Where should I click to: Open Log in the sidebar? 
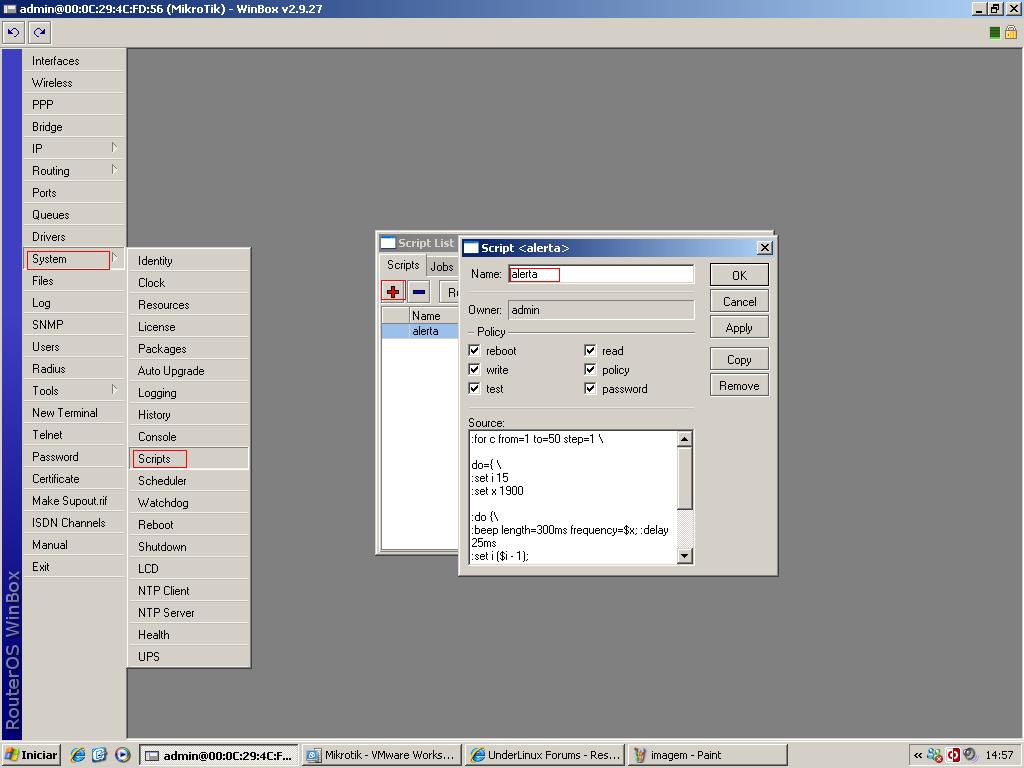tap(74, 303)
